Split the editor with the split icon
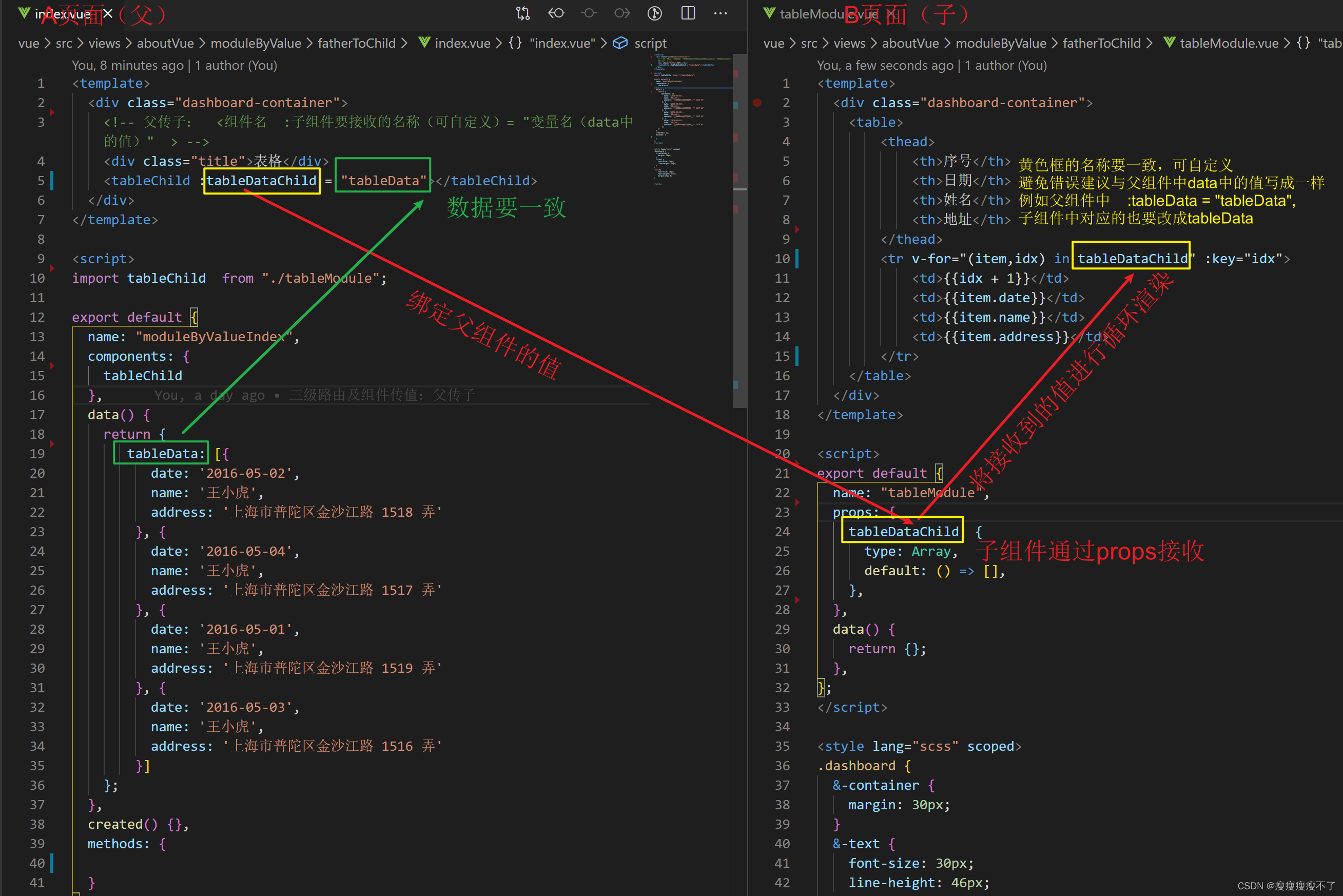 coord(688,13)
